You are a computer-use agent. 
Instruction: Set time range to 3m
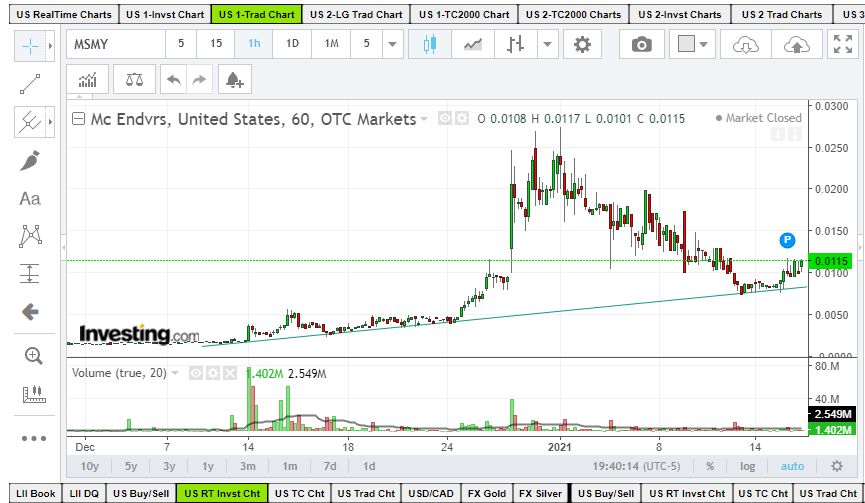coord(248,466)
